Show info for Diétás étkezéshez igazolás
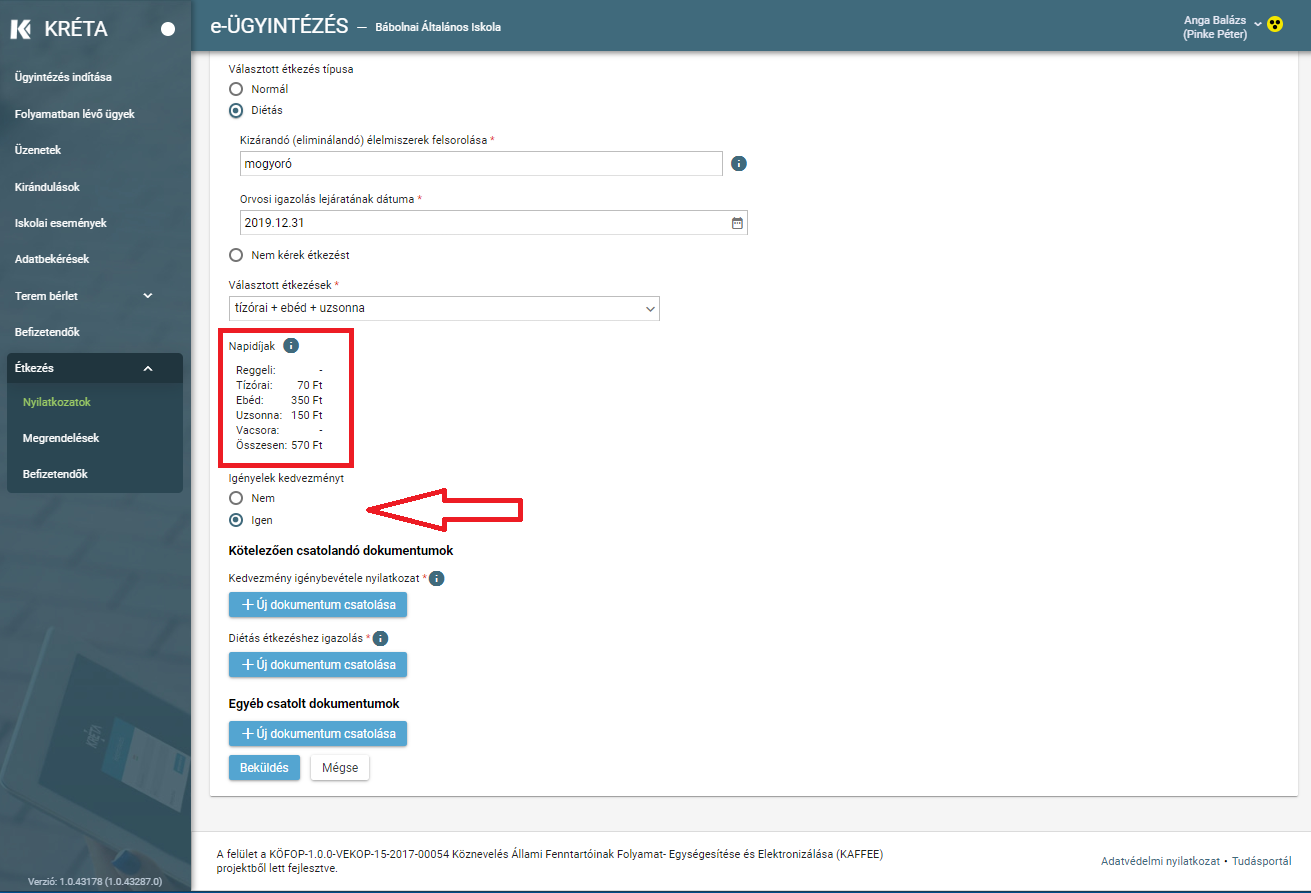This screenshot has height=893, width=1311. tap(380, 637)
